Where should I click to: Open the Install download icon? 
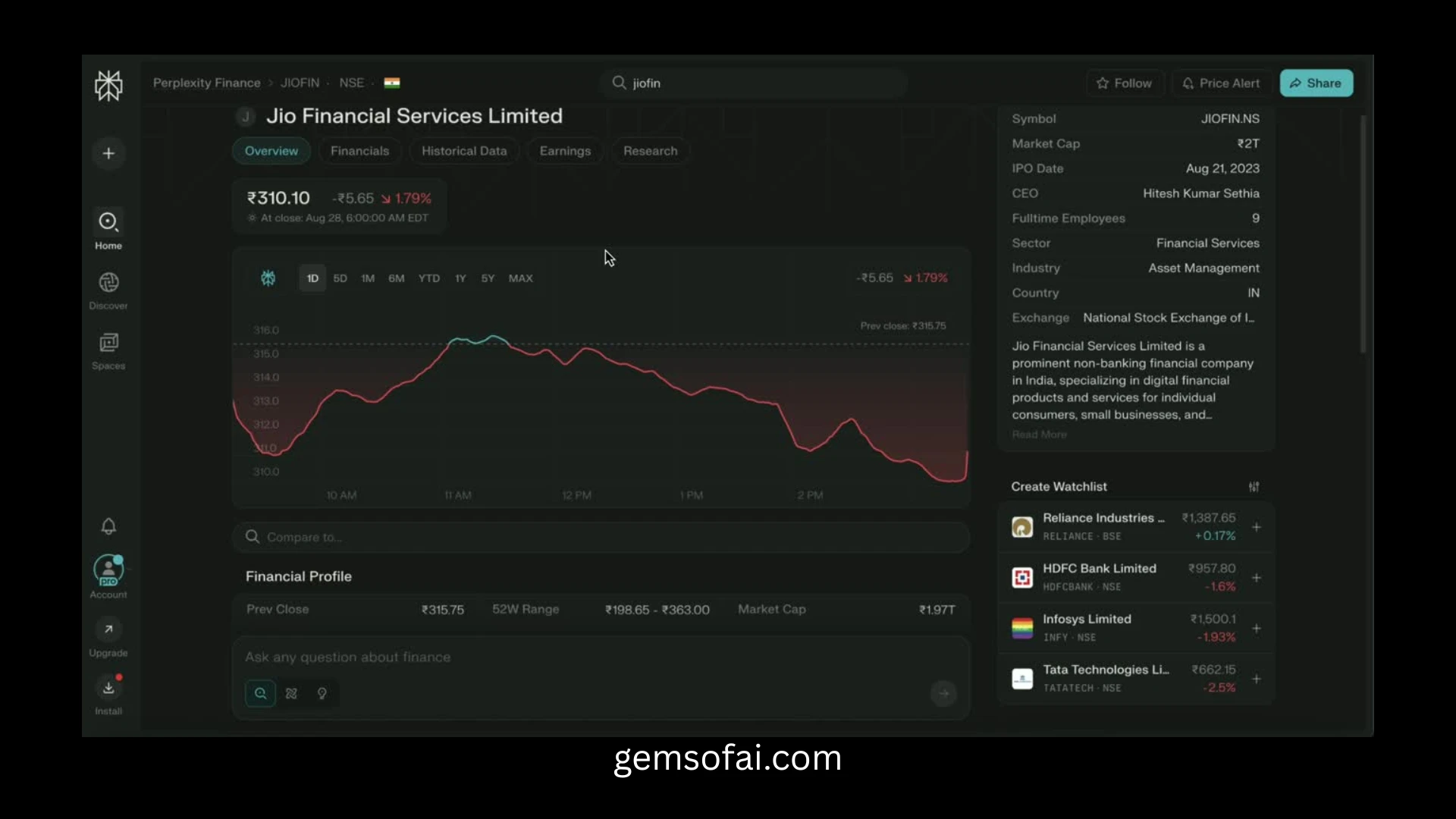[x=108, y=687]
